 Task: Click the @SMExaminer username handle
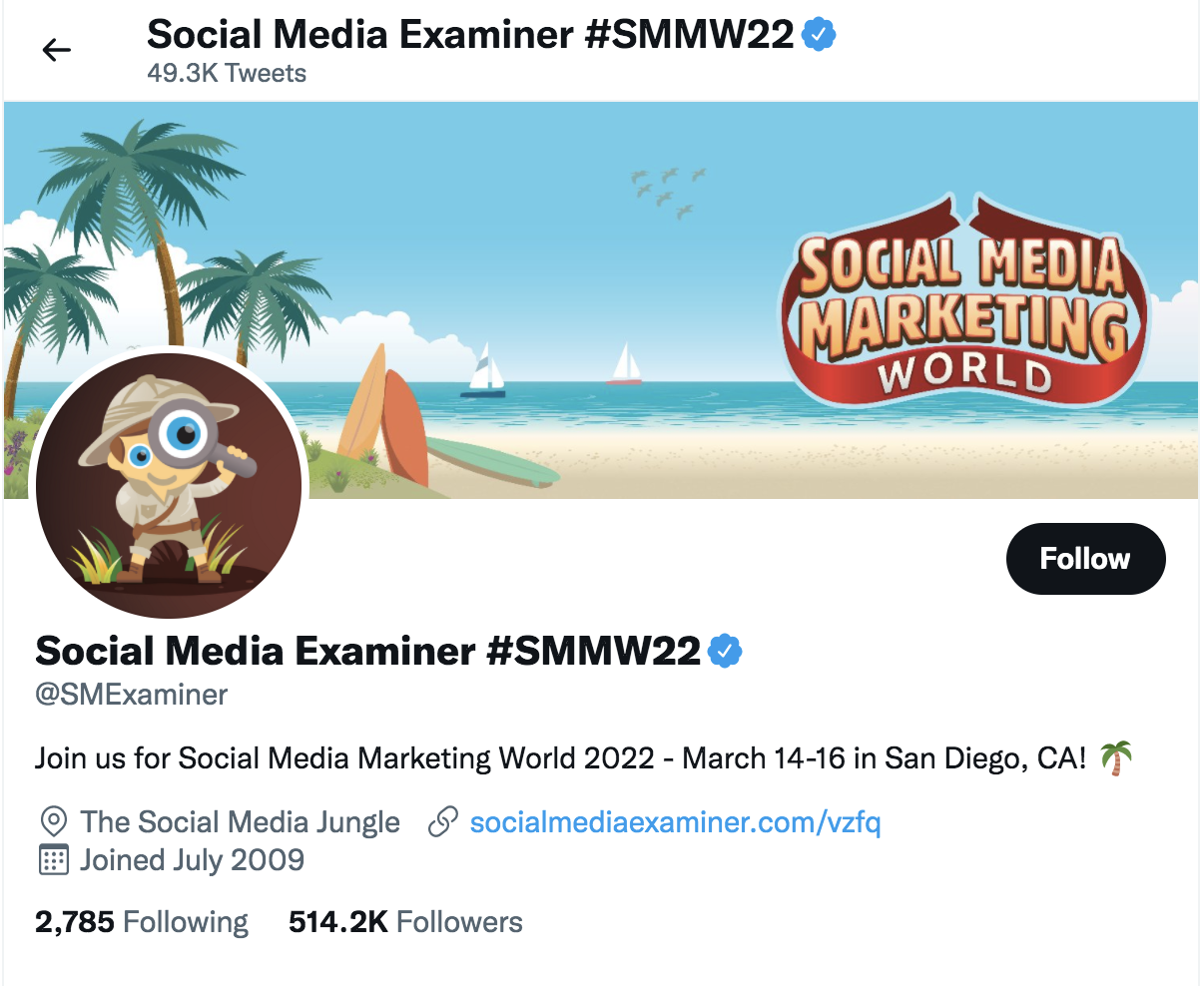coord(130,695)
